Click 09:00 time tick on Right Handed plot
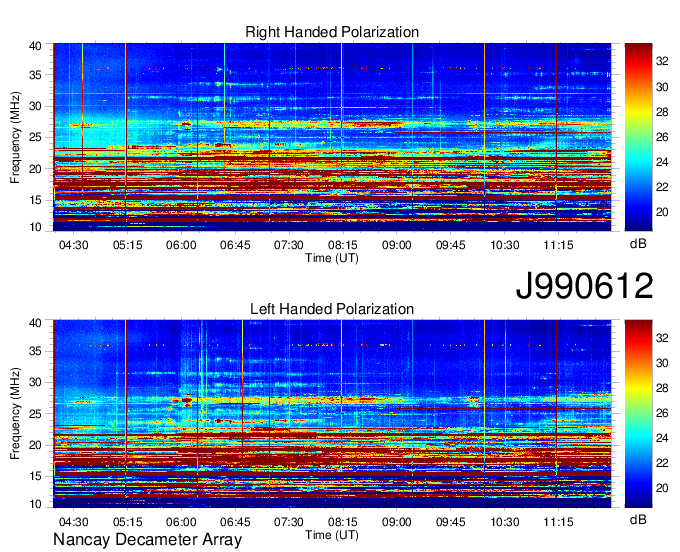Viewport: 680px width, 552px height. point(396,245)
